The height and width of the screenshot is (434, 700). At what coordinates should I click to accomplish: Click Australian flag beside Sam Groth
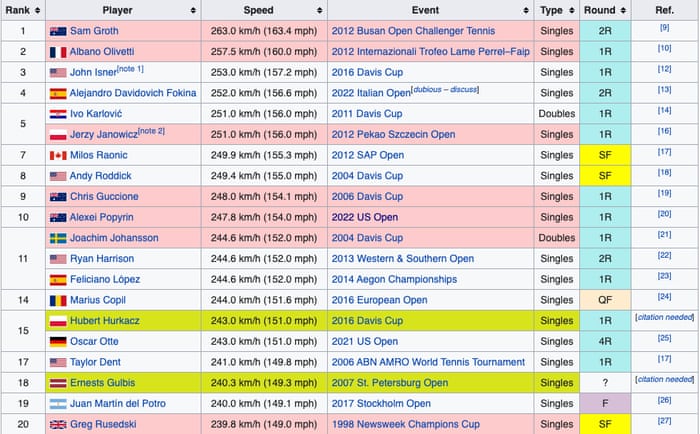[58, 31]
